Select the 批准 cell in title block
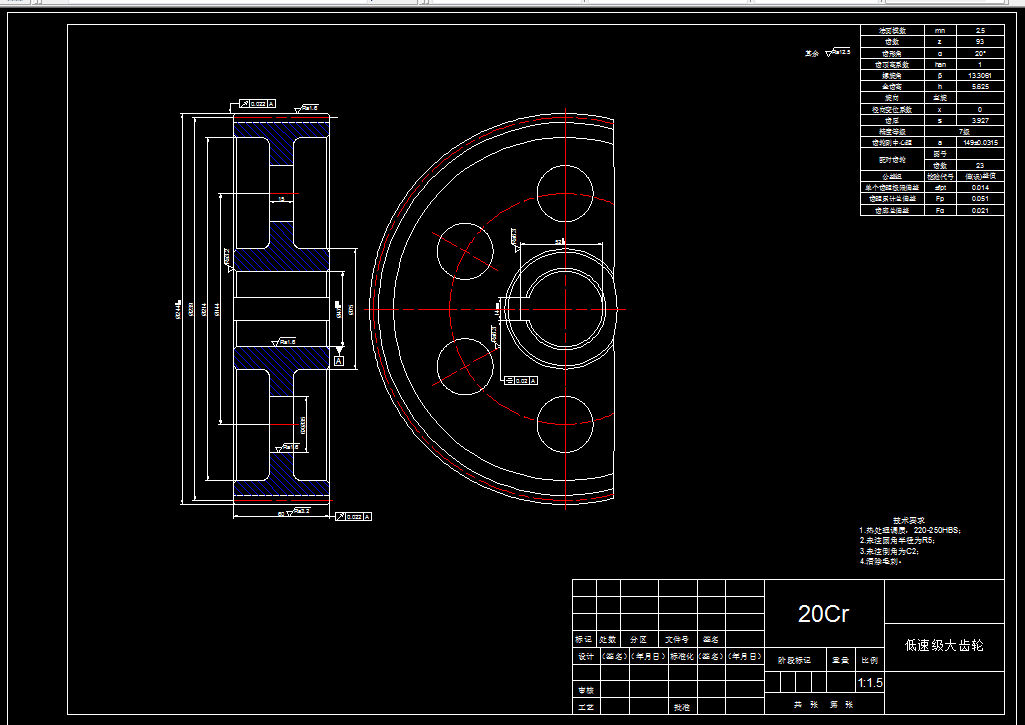This screenshot has height=725, width=1025. click(681, 707)
